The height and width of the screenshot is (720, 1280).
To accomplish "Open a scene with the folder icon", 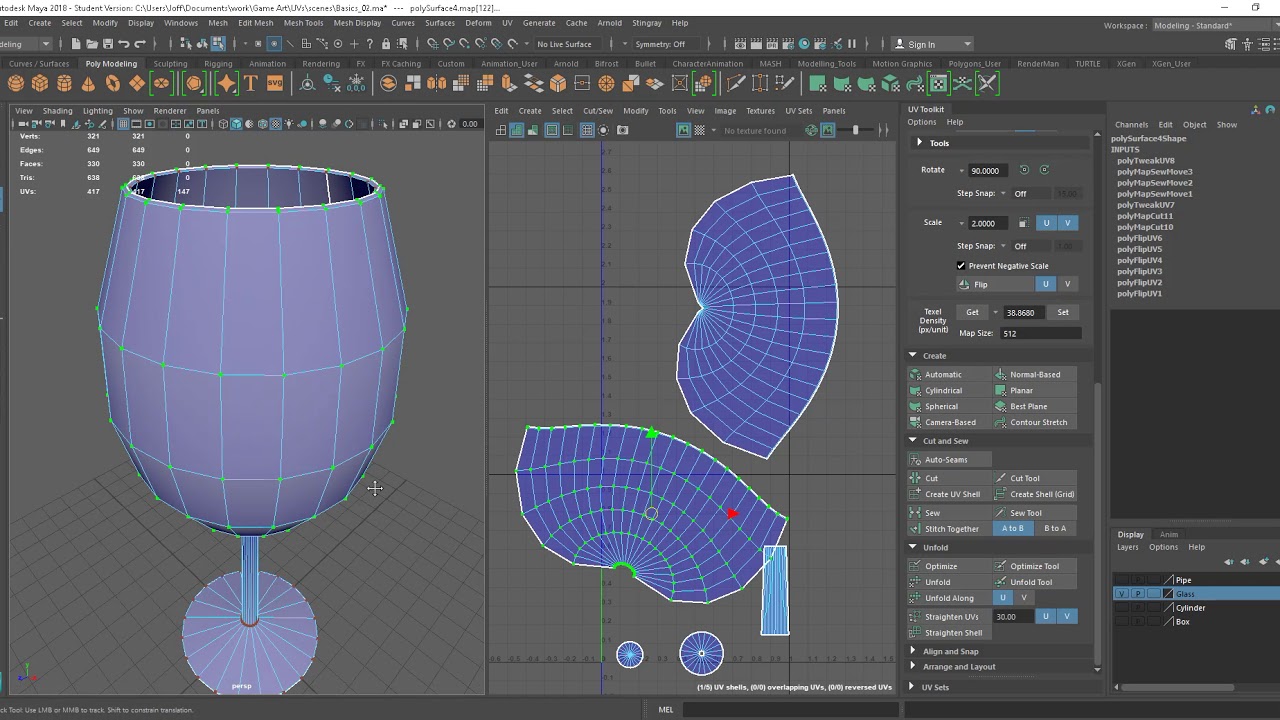I will pos(92,44).
